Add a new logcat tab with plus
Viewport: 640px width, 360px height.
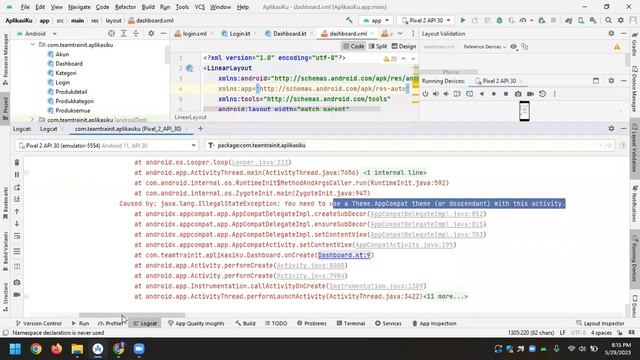[x=200, y=129]
